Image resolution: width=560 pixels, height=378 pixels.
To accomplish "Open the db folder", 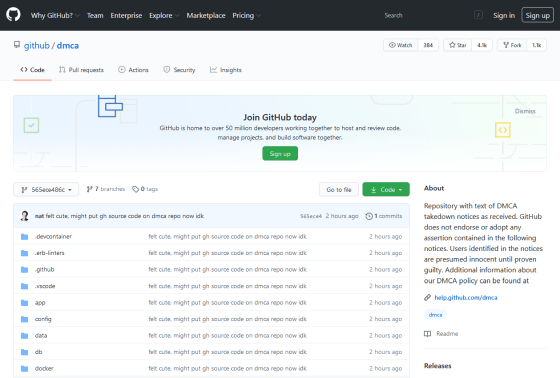I will (x=38, y=352).
